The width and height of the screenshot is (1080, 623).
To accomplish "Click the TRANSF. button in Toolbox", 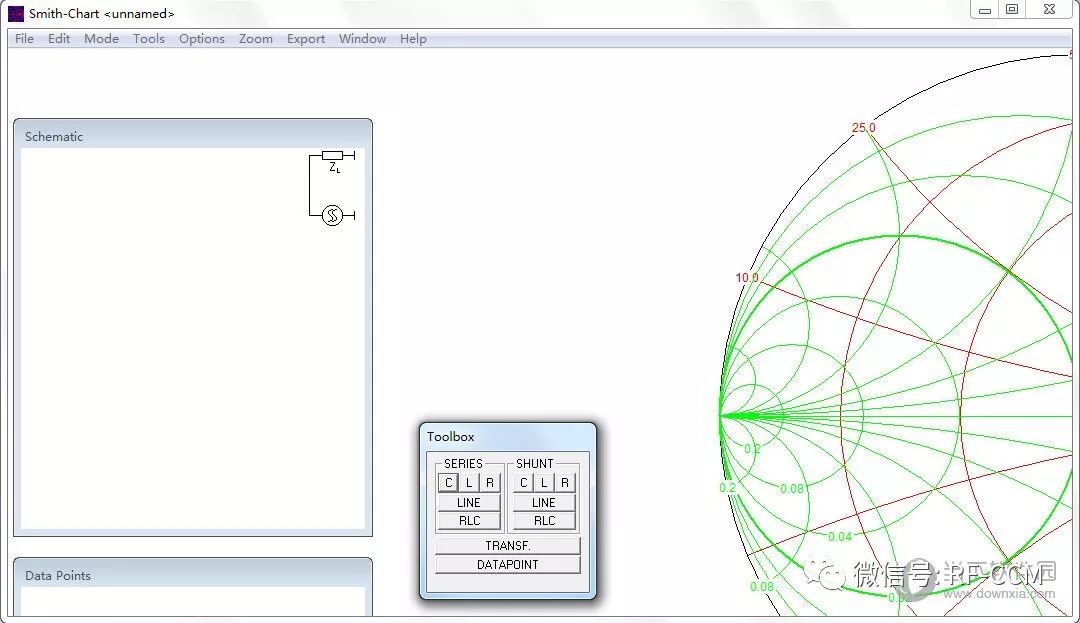I will tap(508, 545).
